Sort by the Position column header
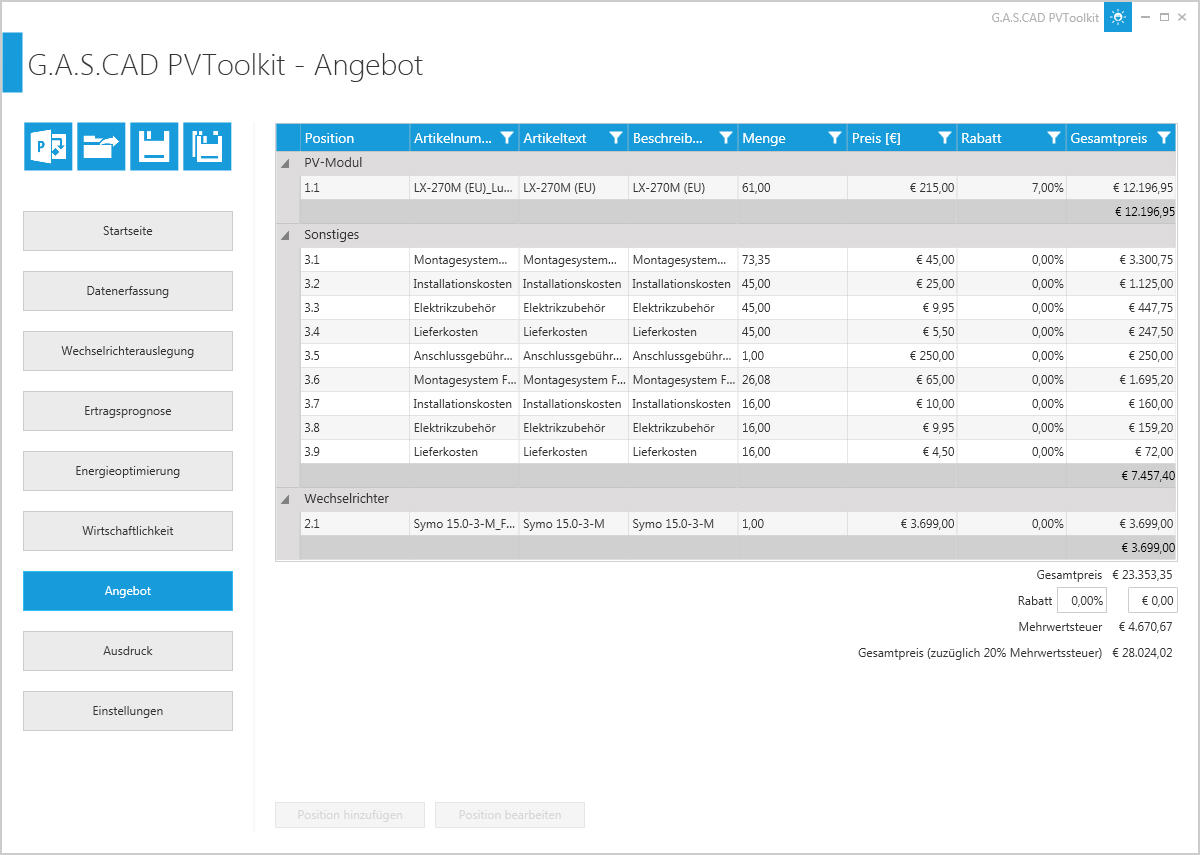1200x855 pixels. (x=354, y=138)
